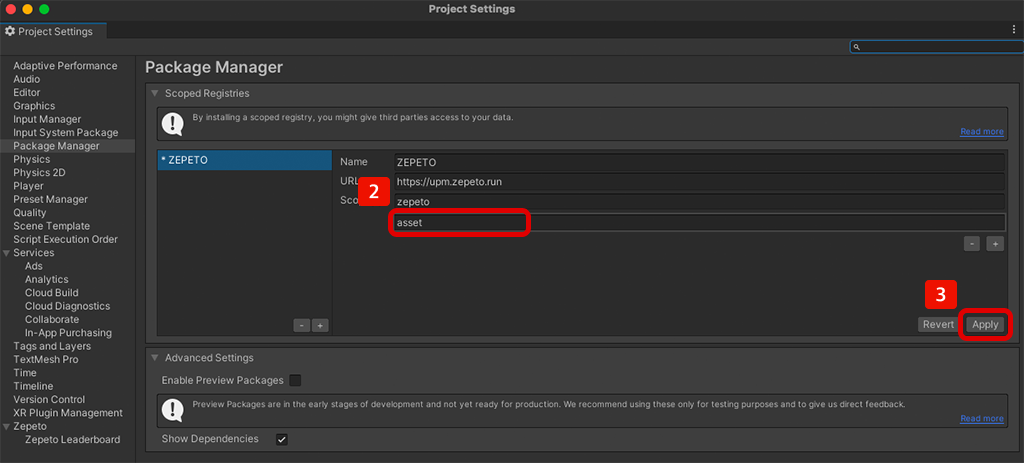Viewport: 1024px width, 463px height.
Task: Click the Name field containing ZEPETO
Action: (x=699, y=162)
